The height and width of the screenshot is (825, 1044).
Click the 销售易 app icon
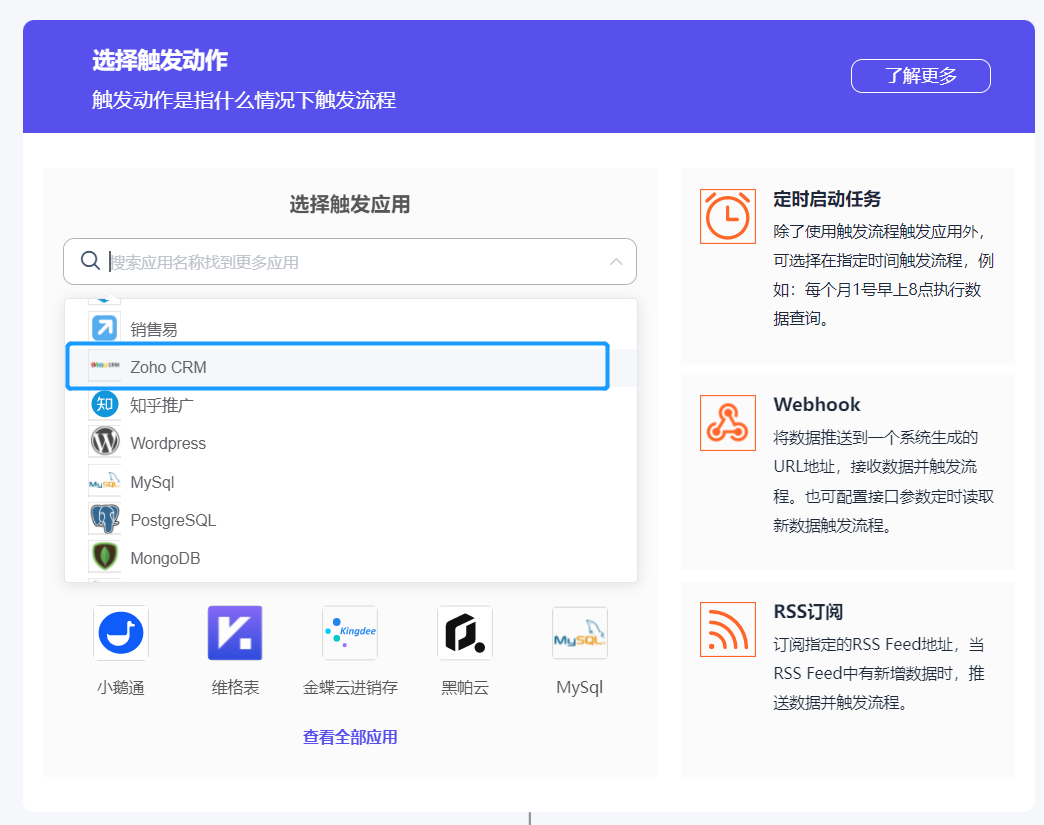[105, 328]
